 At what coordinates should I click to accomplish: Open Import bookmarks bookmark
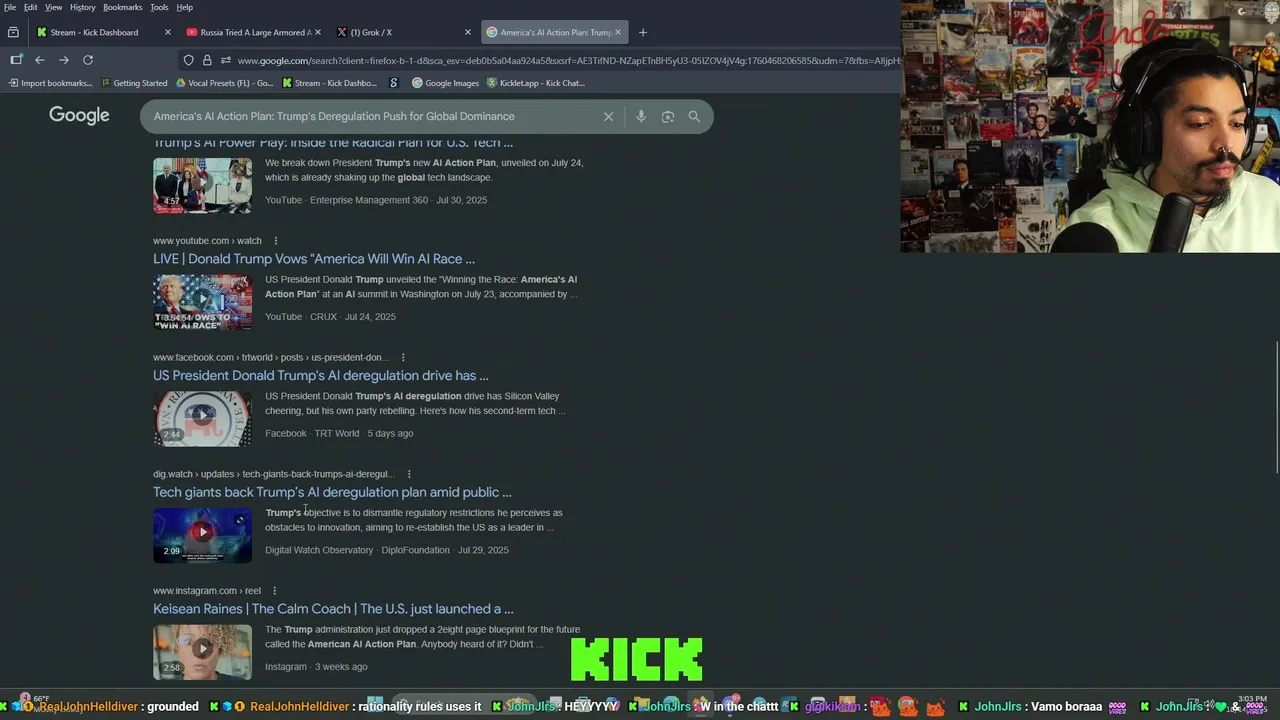point(50,83)
